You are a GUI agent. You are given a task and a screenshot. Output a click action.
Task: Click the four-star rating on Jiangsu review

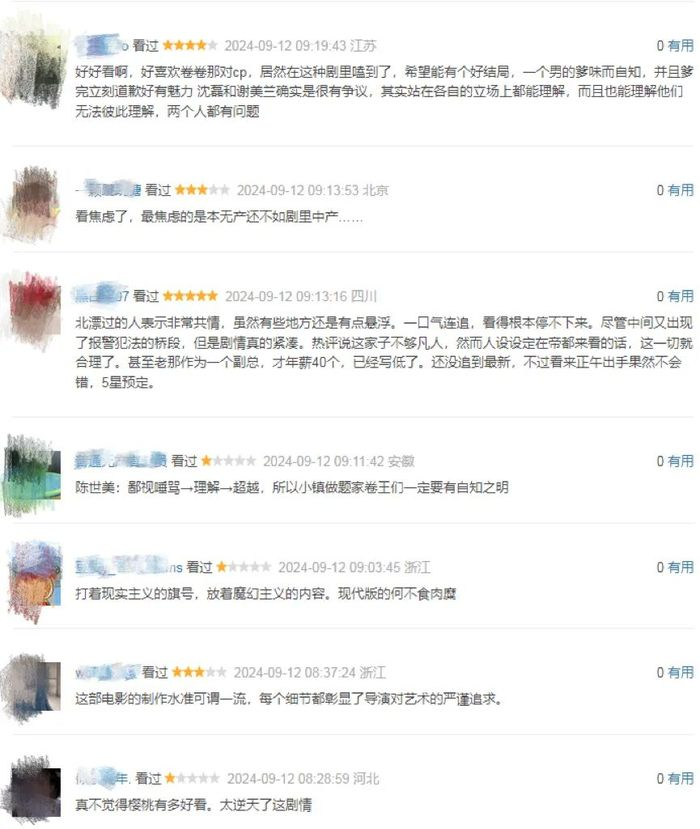(190, 46)
